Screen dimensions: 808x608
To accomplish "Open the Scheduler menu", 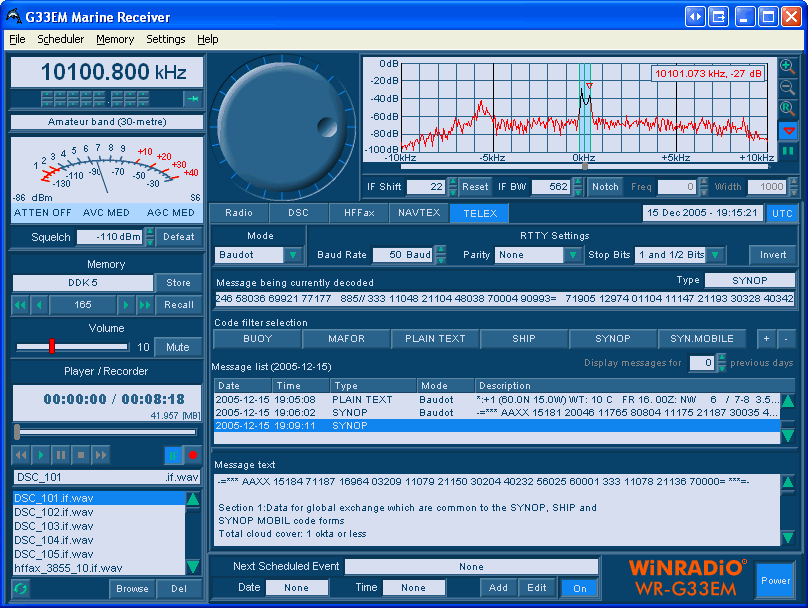I will click(61, 39).
